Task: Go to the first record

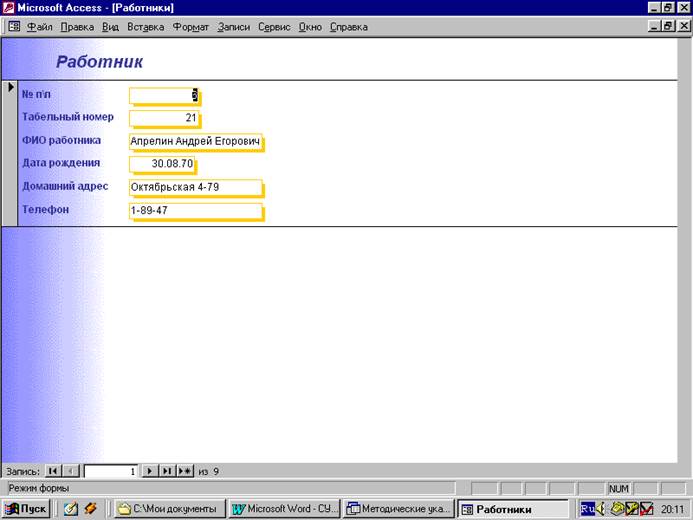Action: 53,470
